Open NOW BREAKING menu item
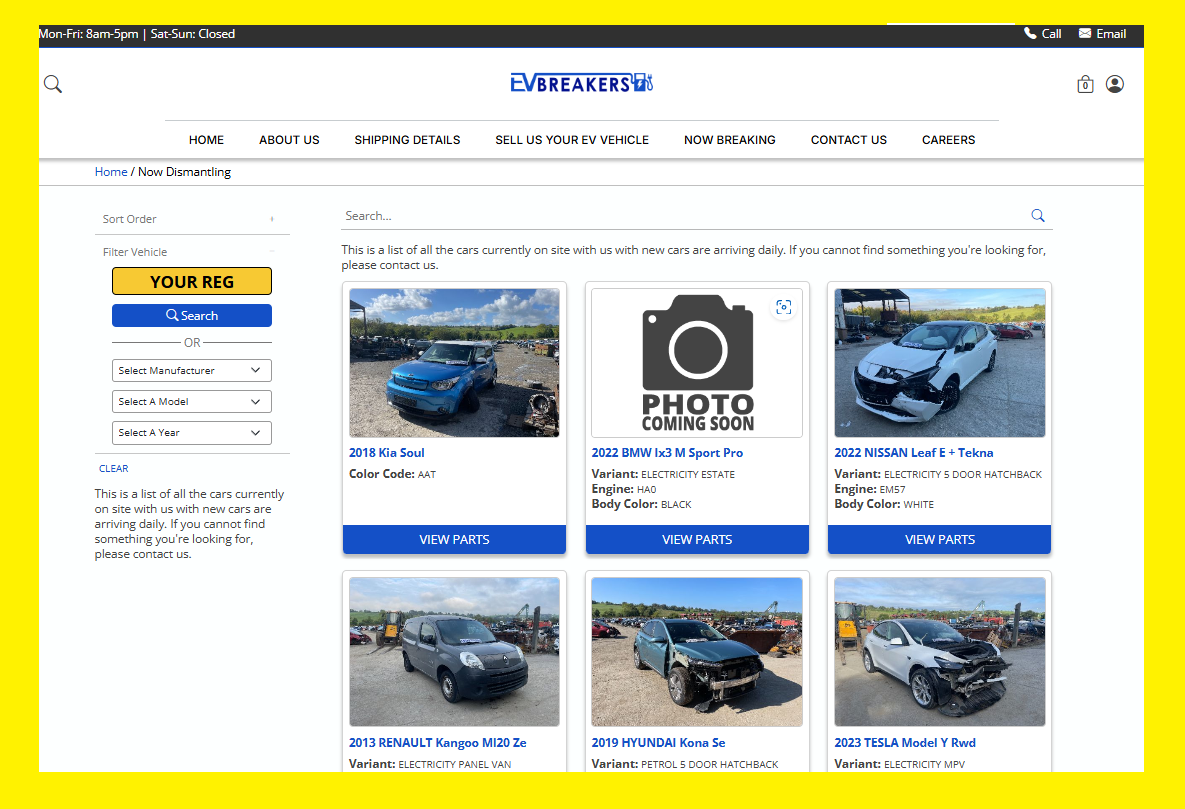The width and height of the screenshot is (1185, 809). (x=730, y=140)
